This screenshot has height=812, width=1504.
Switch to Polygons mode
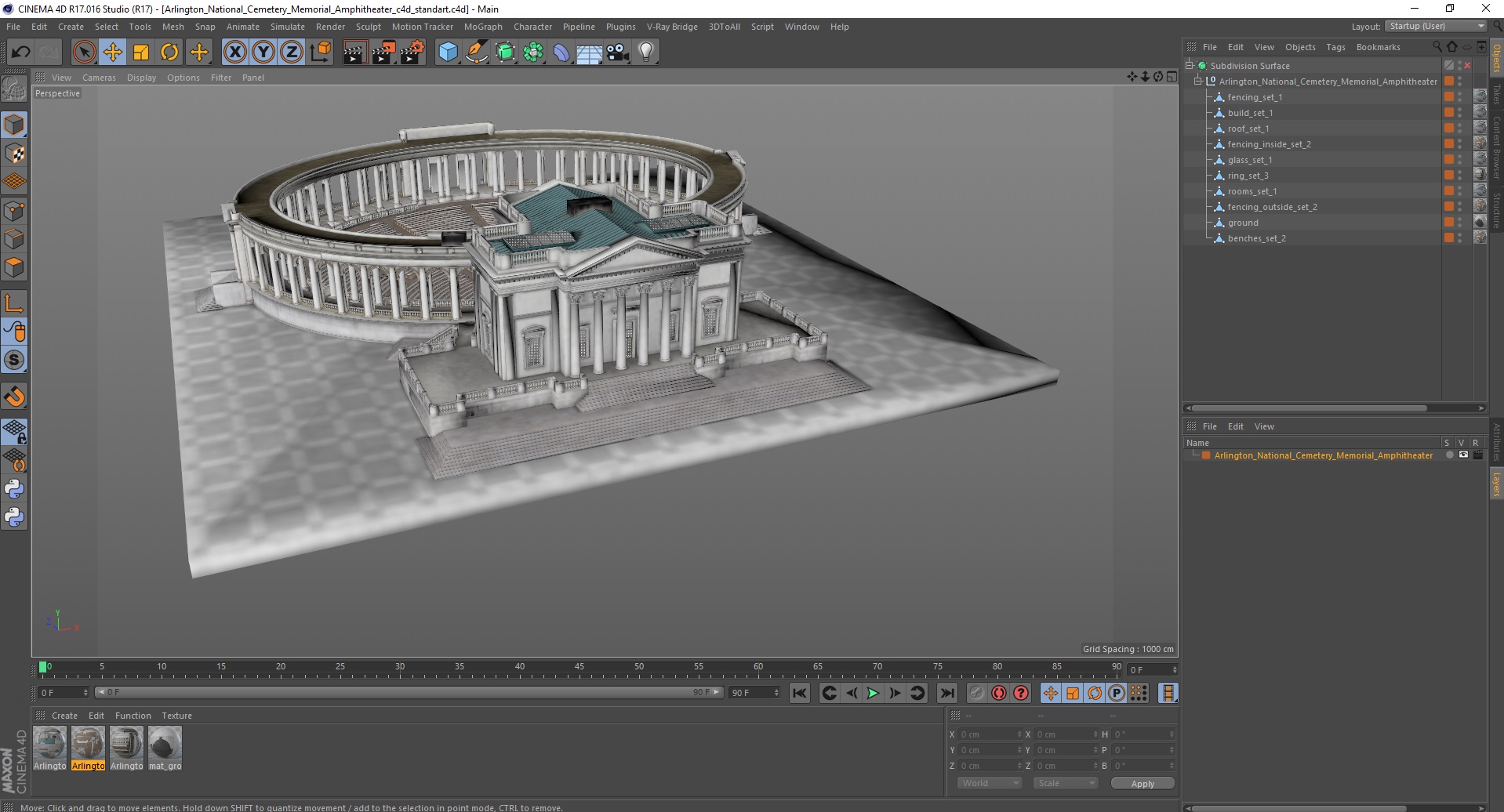point(14,267)
